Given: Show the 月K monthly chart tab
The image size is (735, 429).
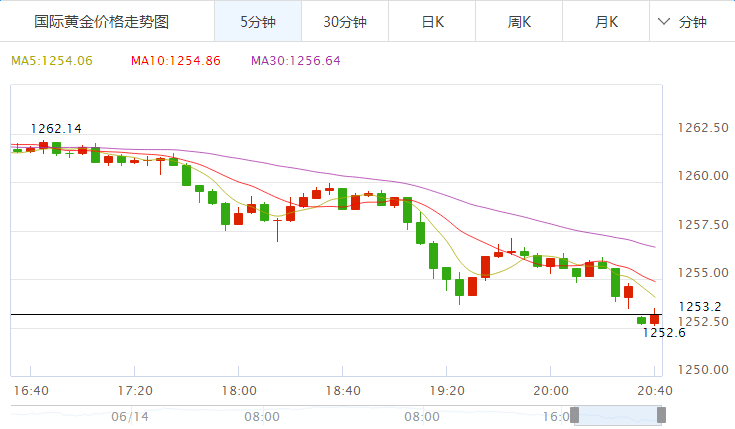Looking at the screenshot, I should [x=605, y=22].
